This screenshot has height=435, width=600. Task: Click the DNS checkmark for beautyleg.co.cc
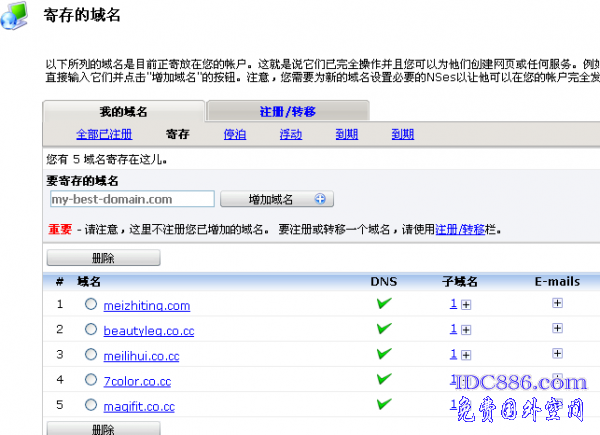(x=384, y=329)
